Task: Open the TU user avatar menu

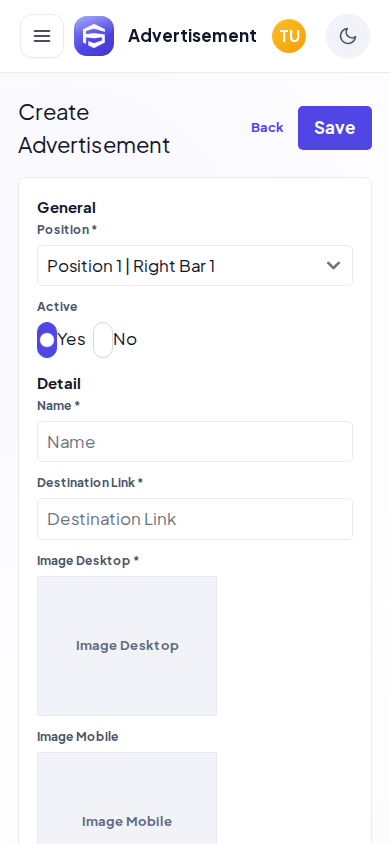Action: (289, 36)
